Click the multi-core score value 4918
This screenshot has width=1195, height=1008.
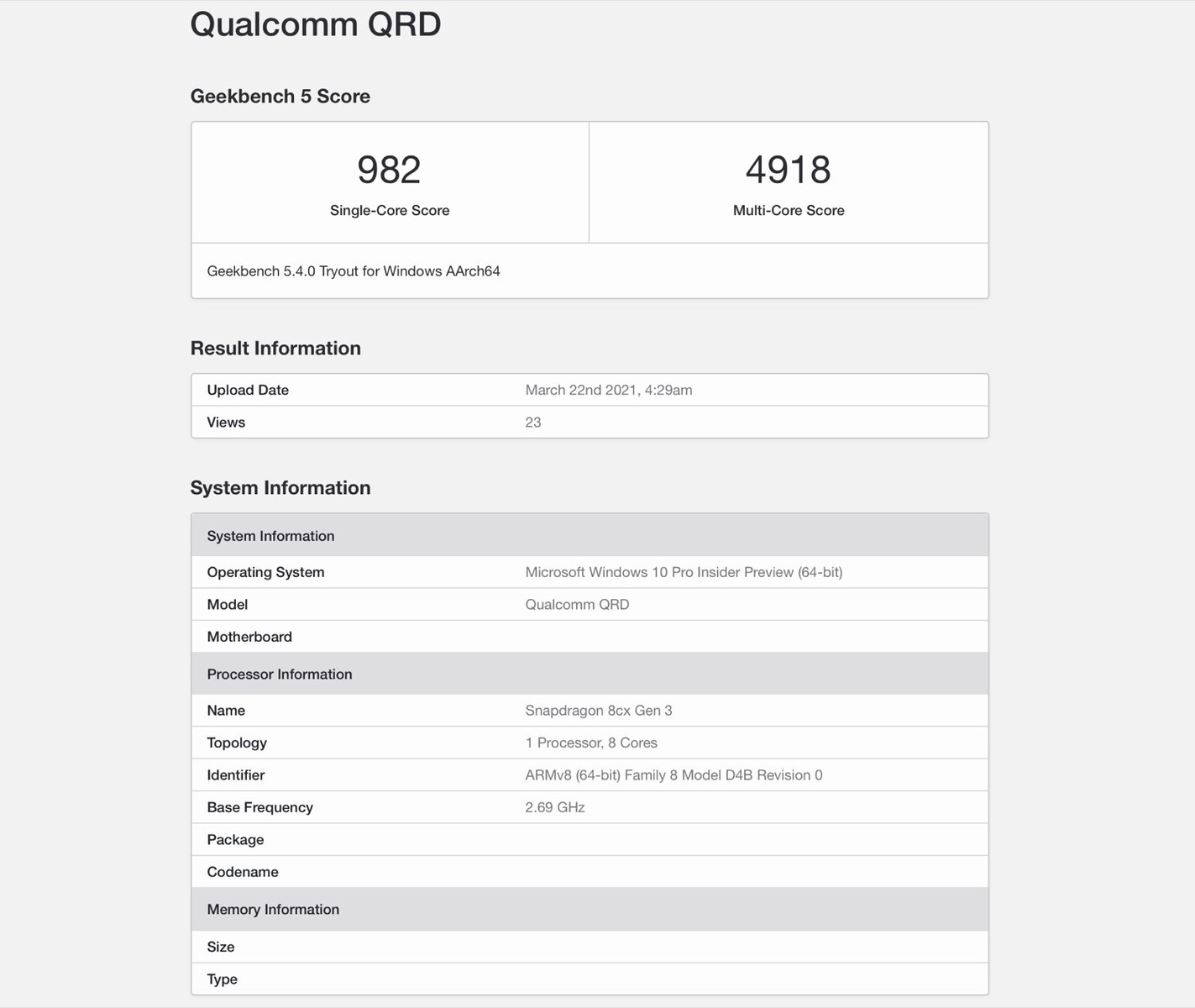[789, 170]
